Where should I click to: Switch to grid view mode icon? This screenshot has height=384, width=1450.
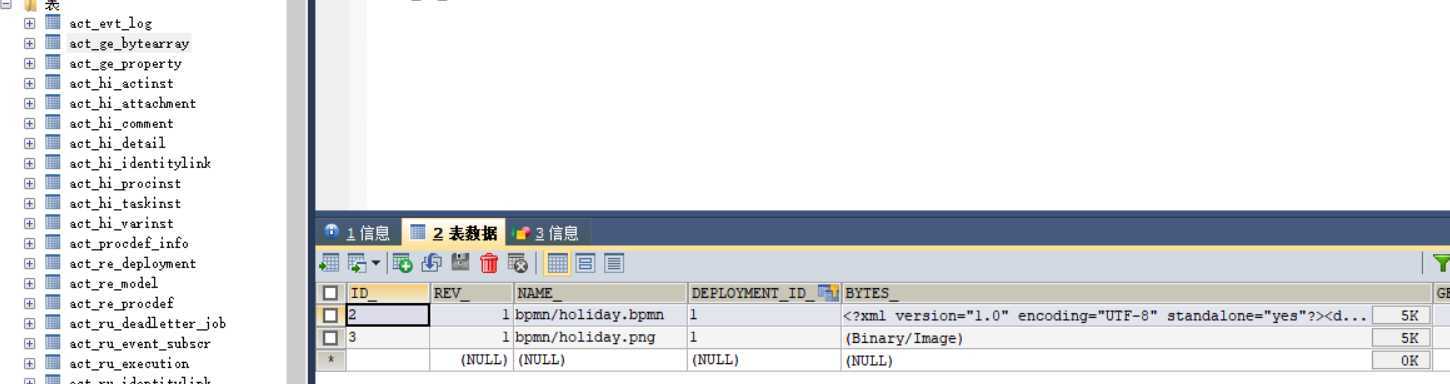558,263
